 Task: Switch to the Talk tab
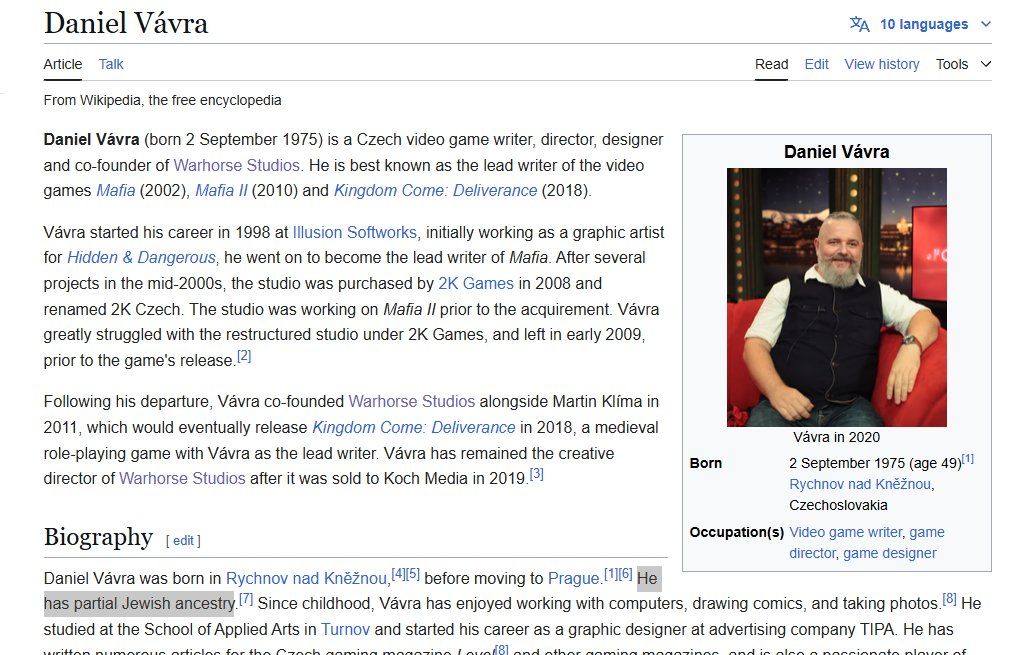pos(111,64)
